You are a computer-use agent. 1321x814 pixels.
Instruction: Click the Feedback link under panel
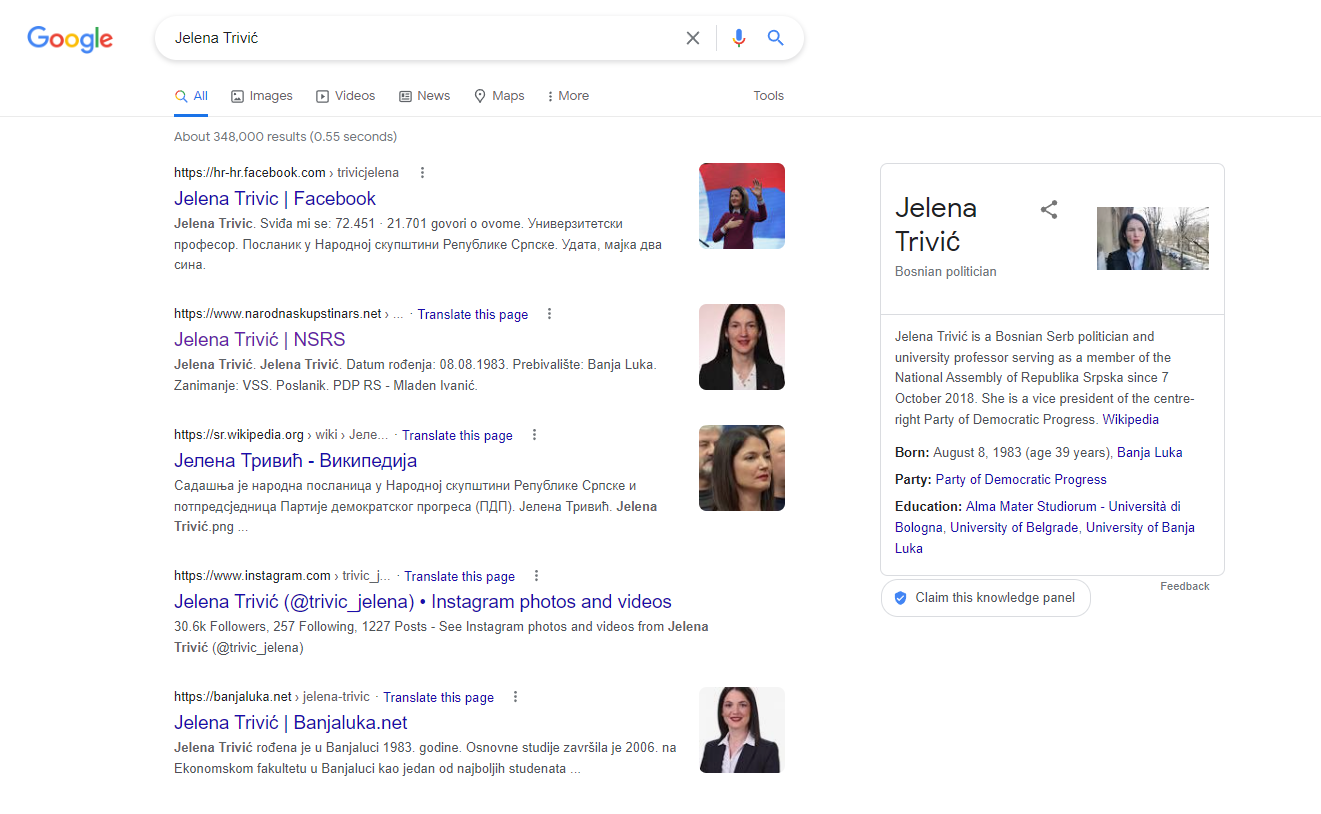(x=1185, y=586)
